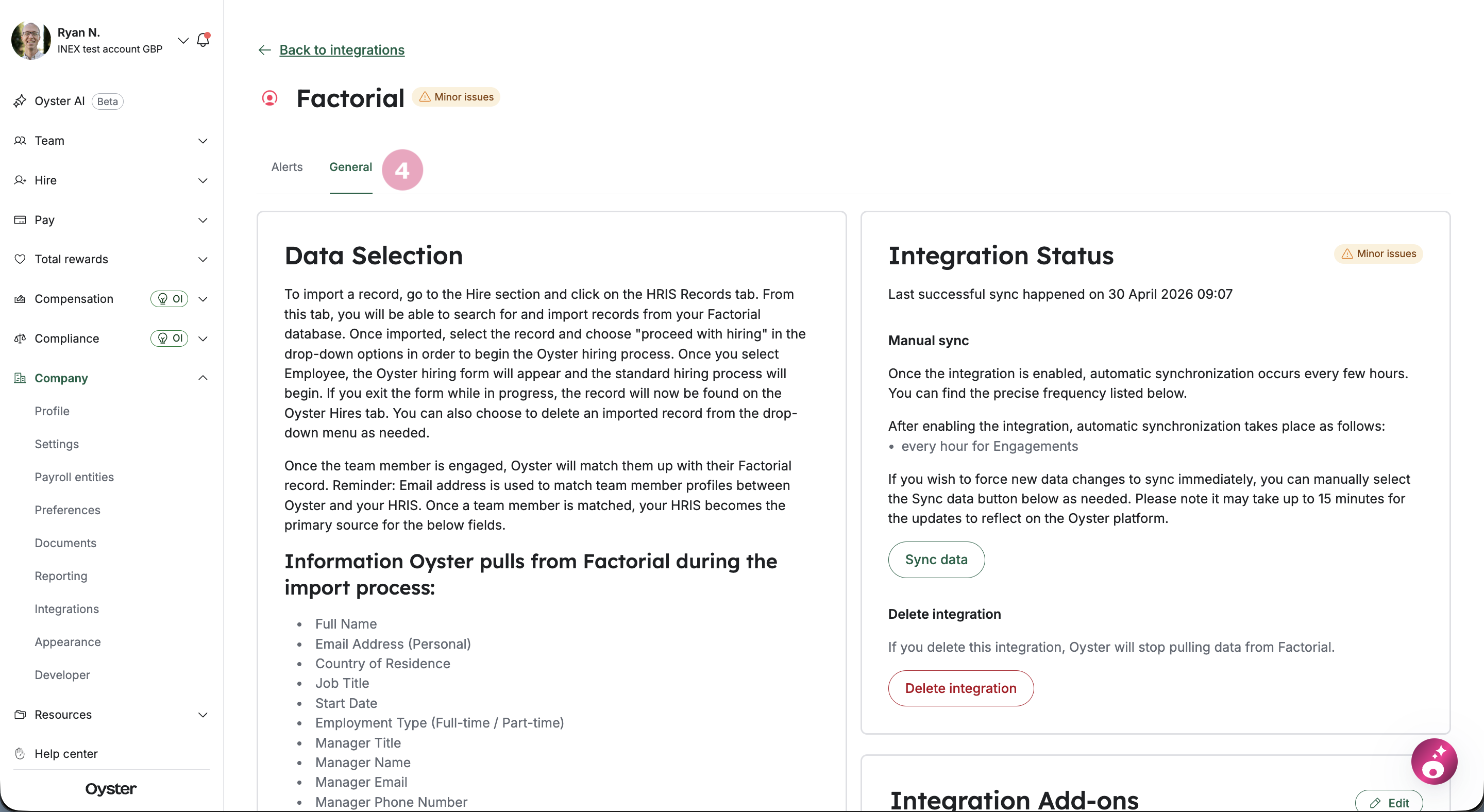
Task: Expand the Hire menu chevron
Action: tap(203, 180)
